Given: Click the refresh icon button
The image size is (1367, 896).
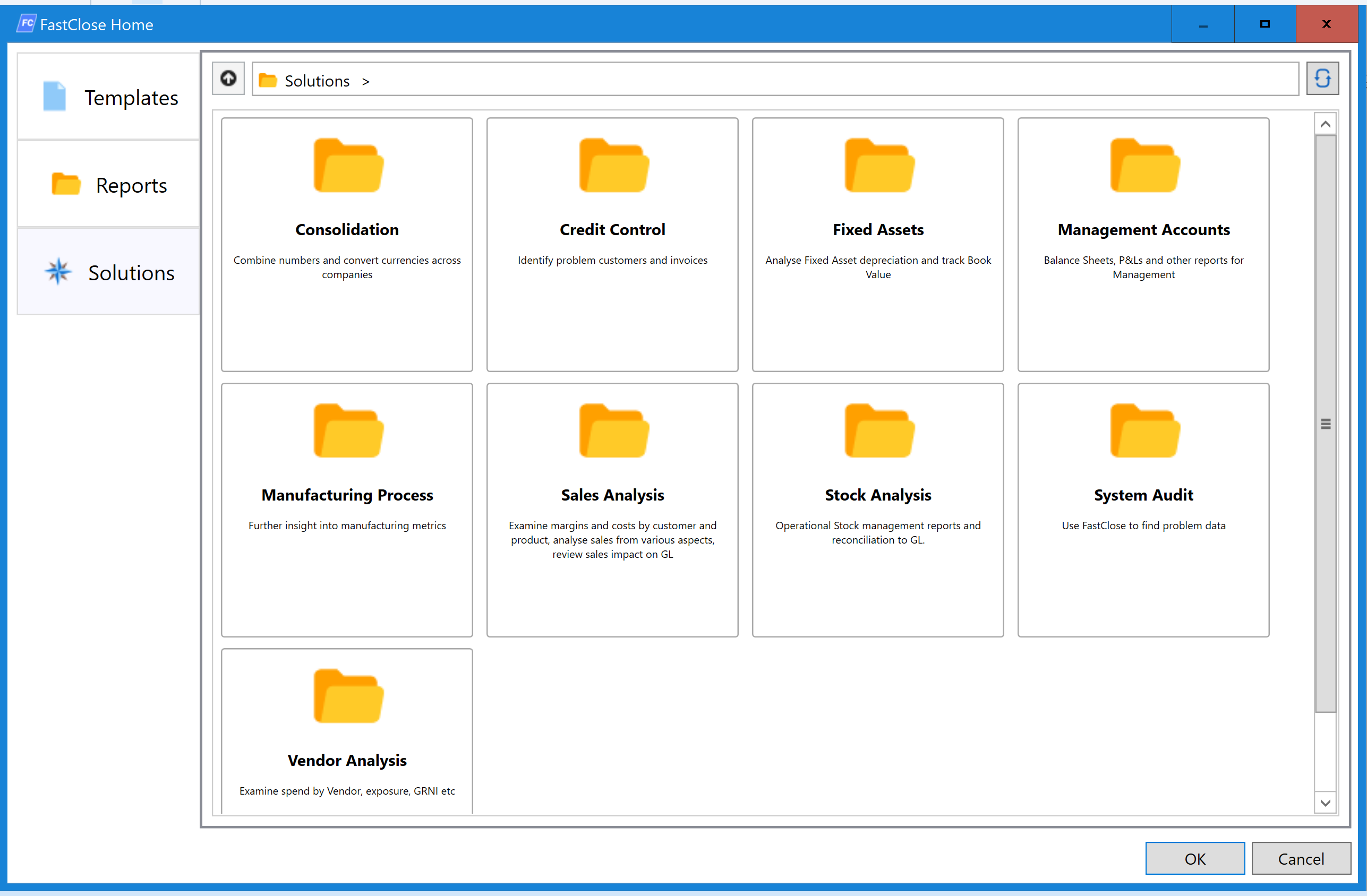Looking at the screenshot, I should click(x=1322, y=79).
